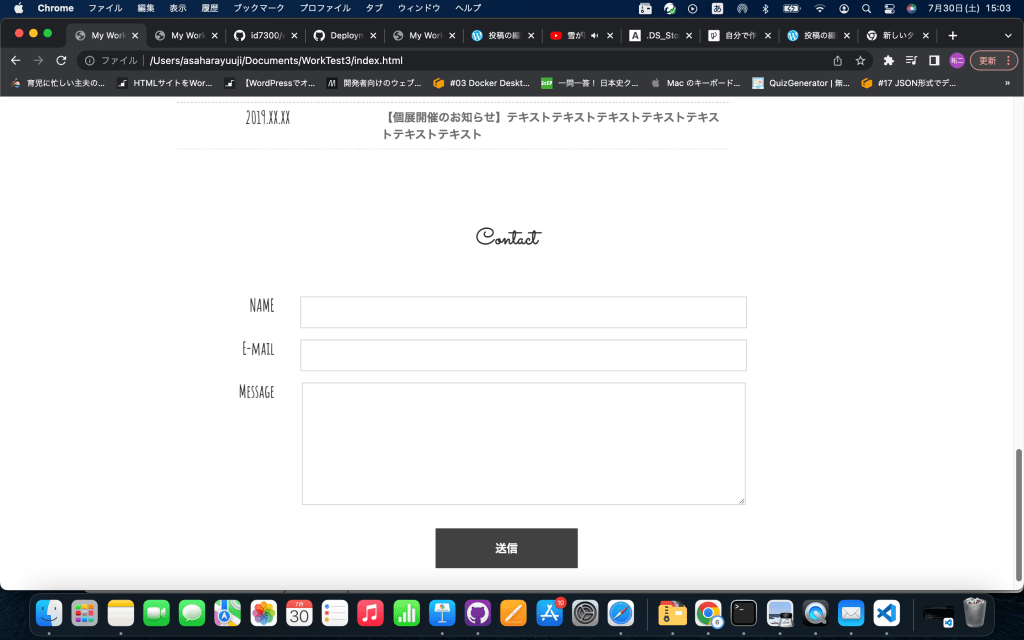This screenshot has width=1024, height=640.
Task: Open the tab search chevron dropdown
Action: coord(1008,35)
